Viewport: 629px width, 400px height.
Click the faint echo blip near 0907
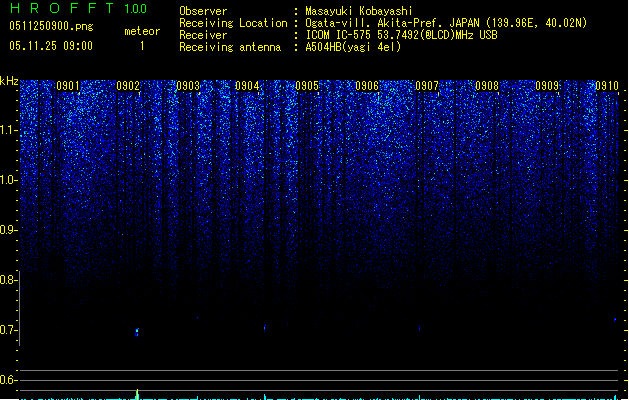pyautogui.click(x=420, y=328)
